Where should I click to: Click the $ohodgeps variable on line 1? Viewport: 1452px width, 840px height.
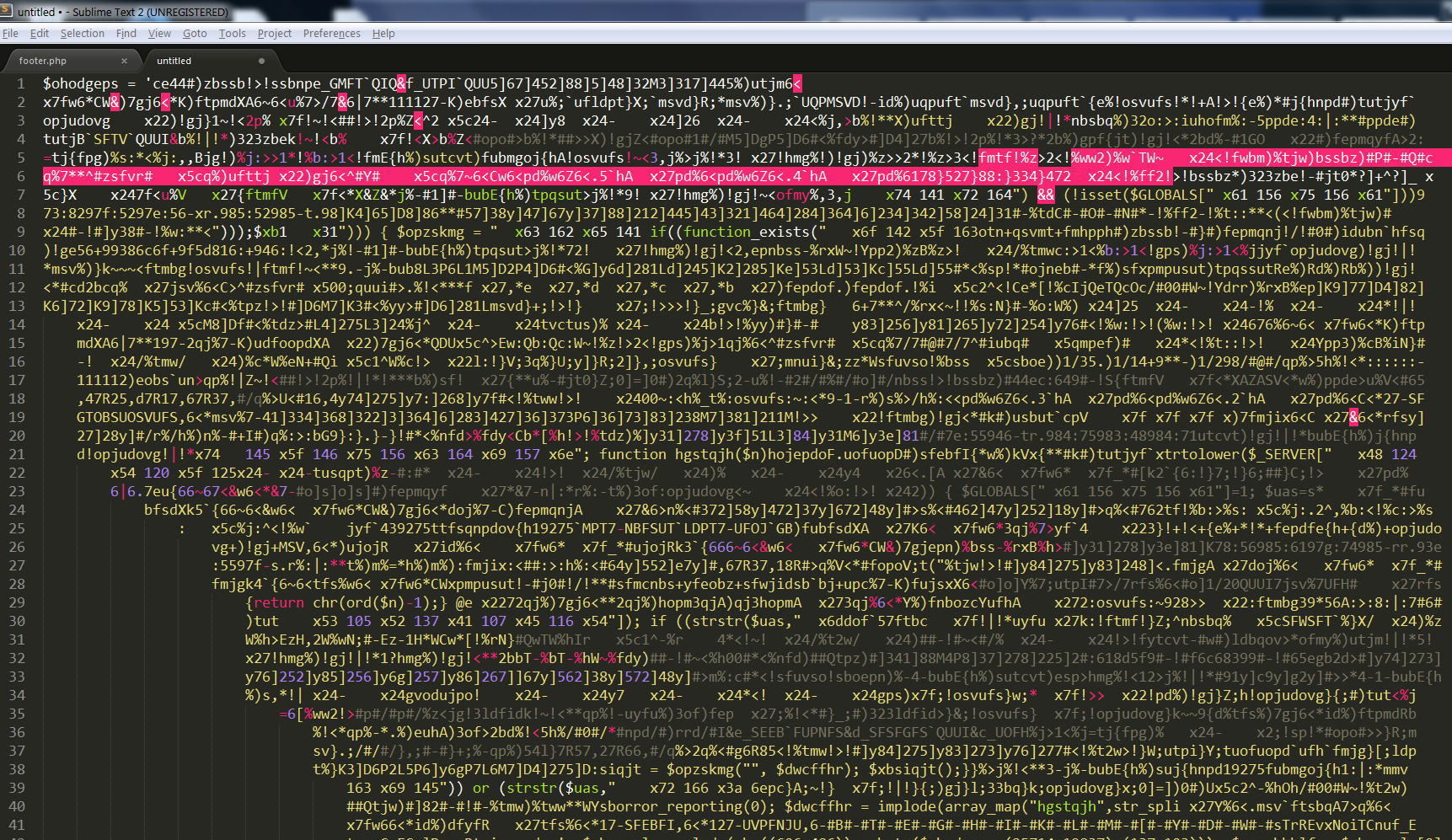point(81,83)
